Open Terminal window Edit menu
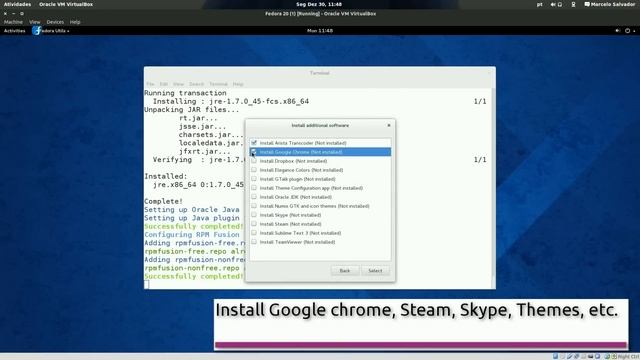The width and height of the screenshot is (640, 360). 164,84
